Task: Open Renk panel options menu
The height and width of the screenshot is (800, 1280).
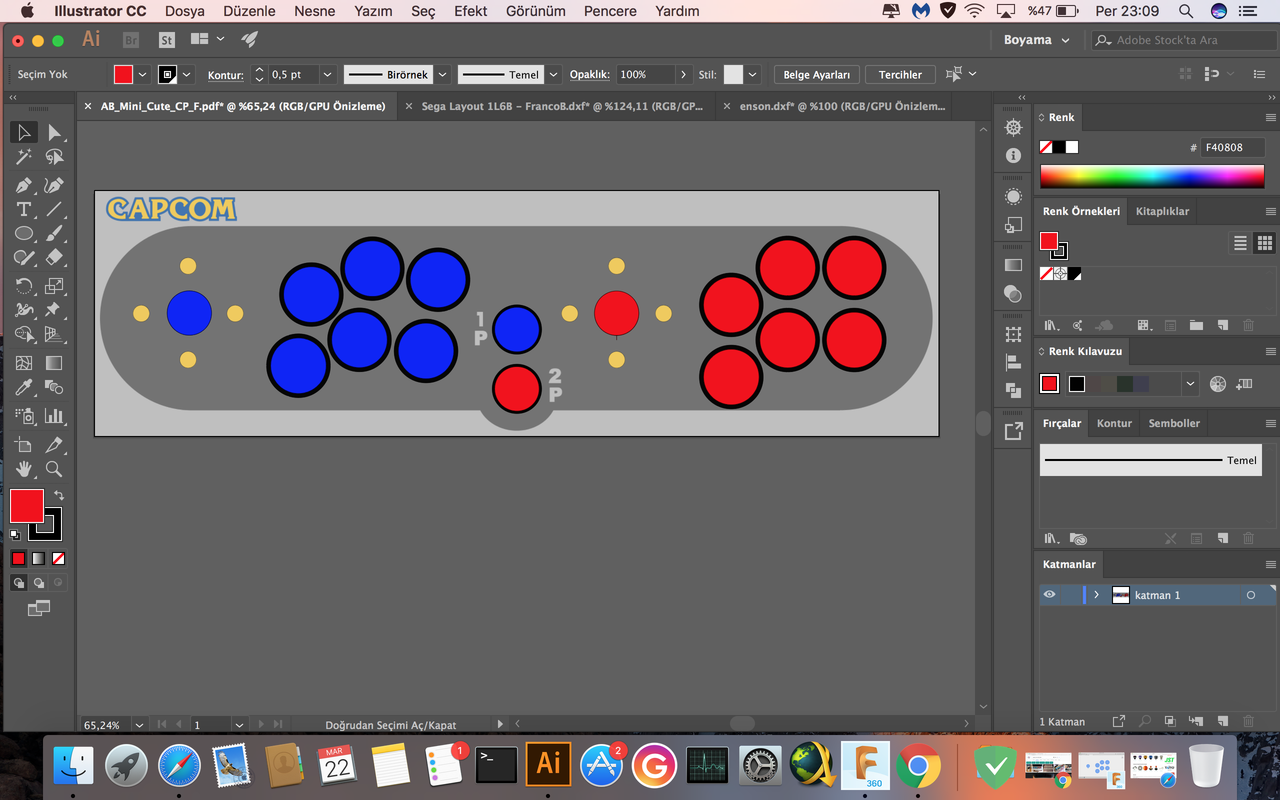Action: pyautogui.click(x=1270, y=118)
